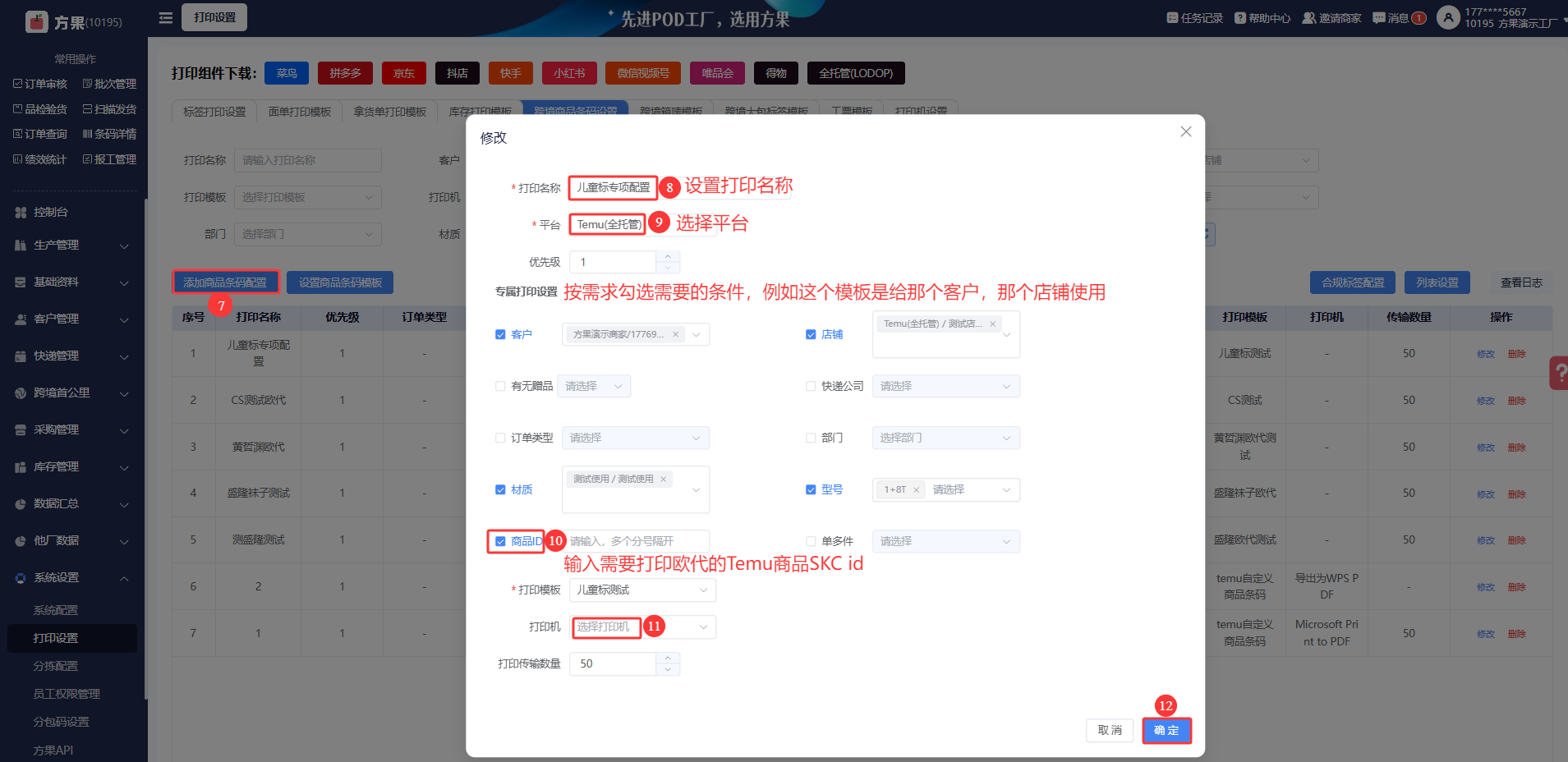Click the 取消 cancel button

1110,730
